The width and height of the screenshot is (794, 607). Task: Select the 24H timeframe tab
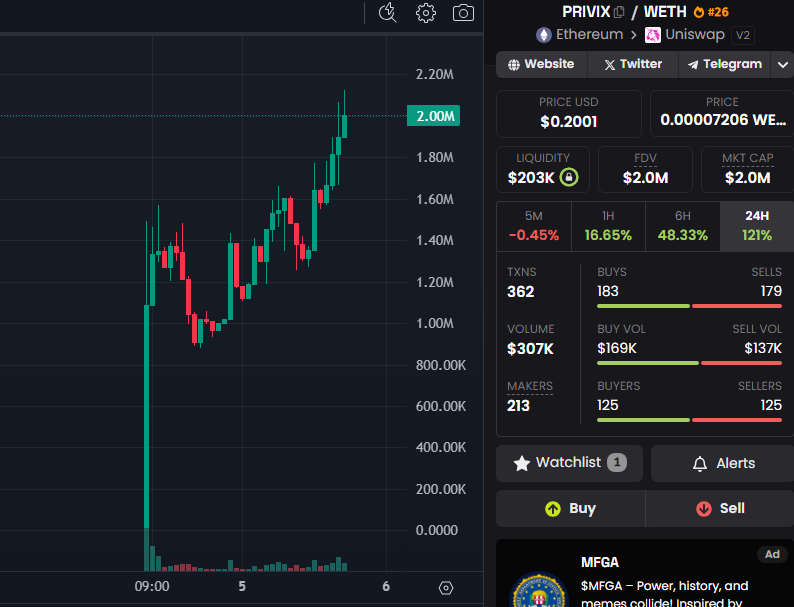[757, 226]
